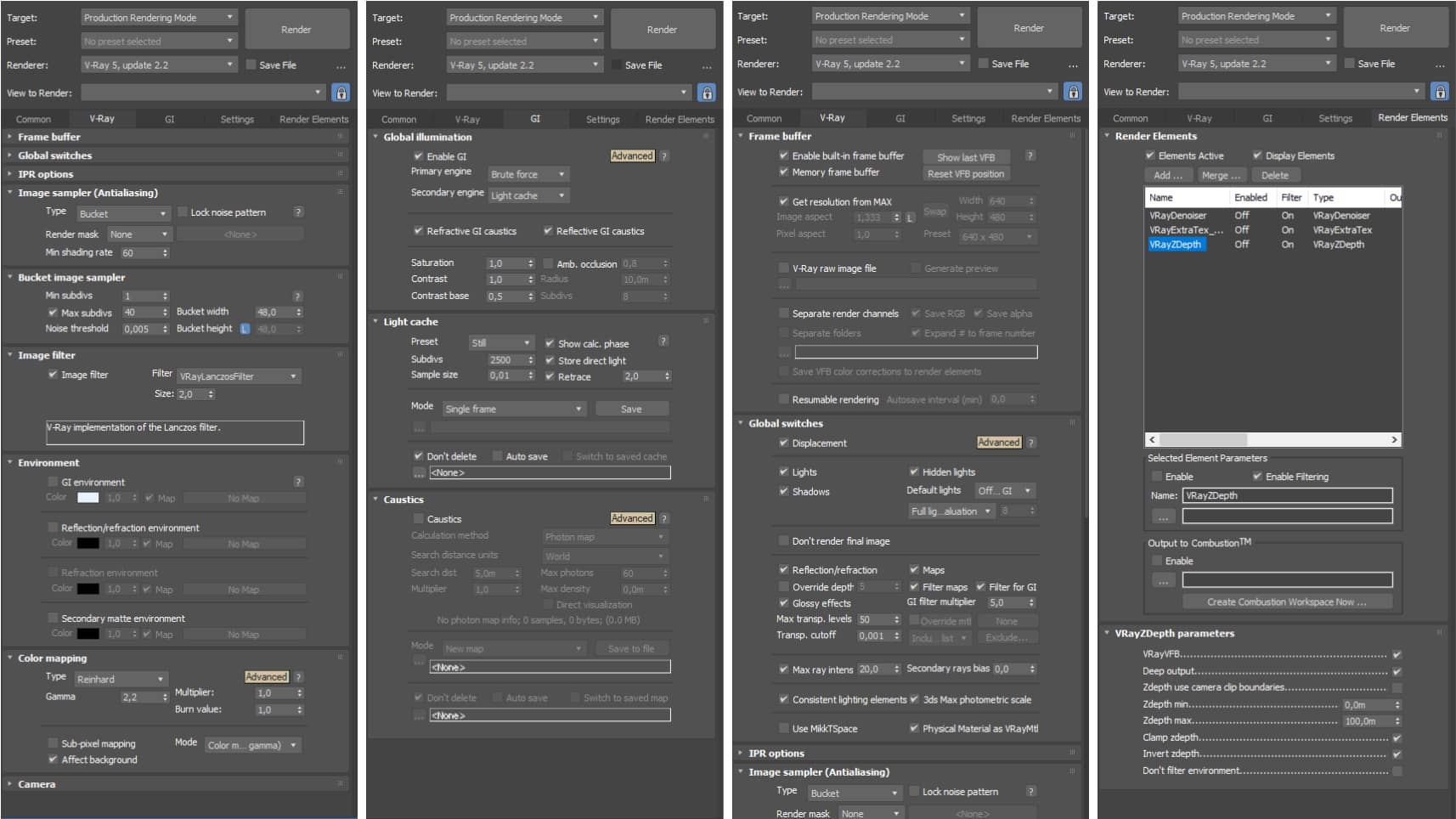Click the lock icon in the Render Elements panel
This screenshot has height=819, width=1456.
coord(1439,91)
